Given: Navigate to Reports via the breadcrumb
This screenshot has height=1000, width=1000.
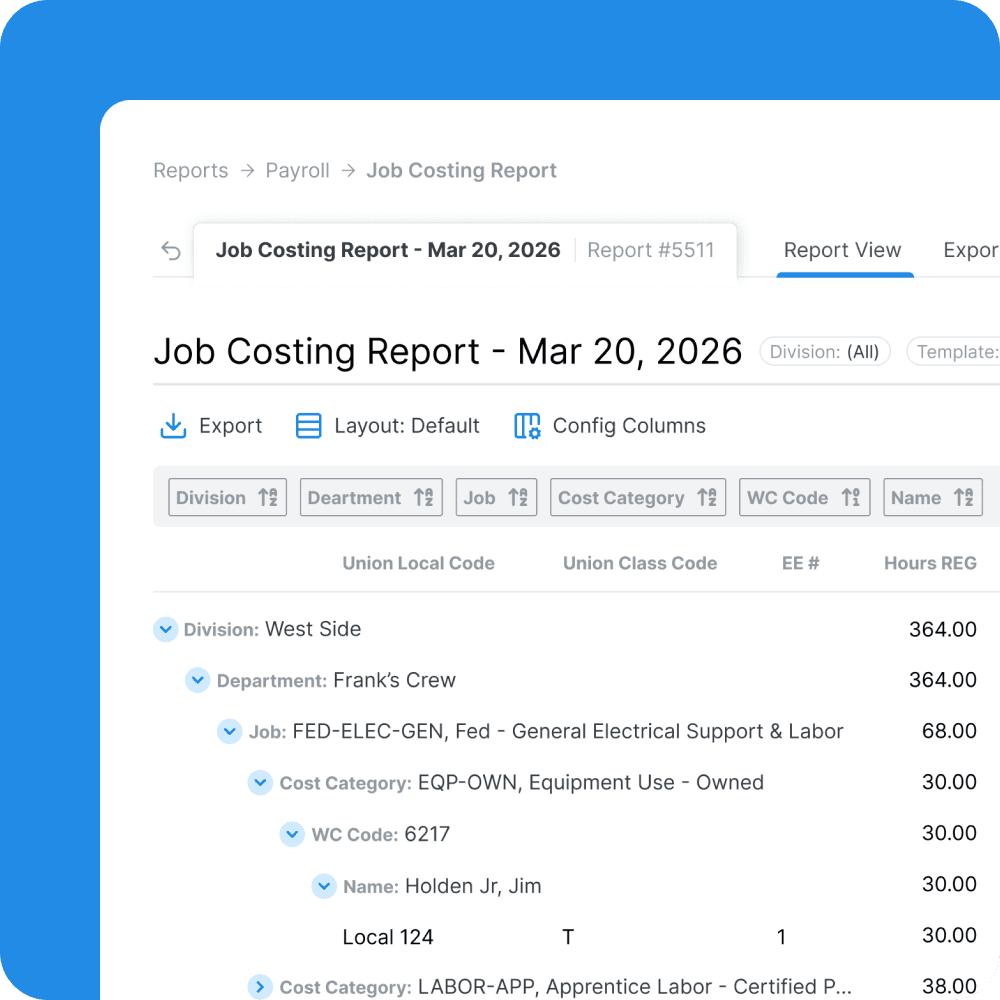Looking at the screenshot, I should pos(190,170).
